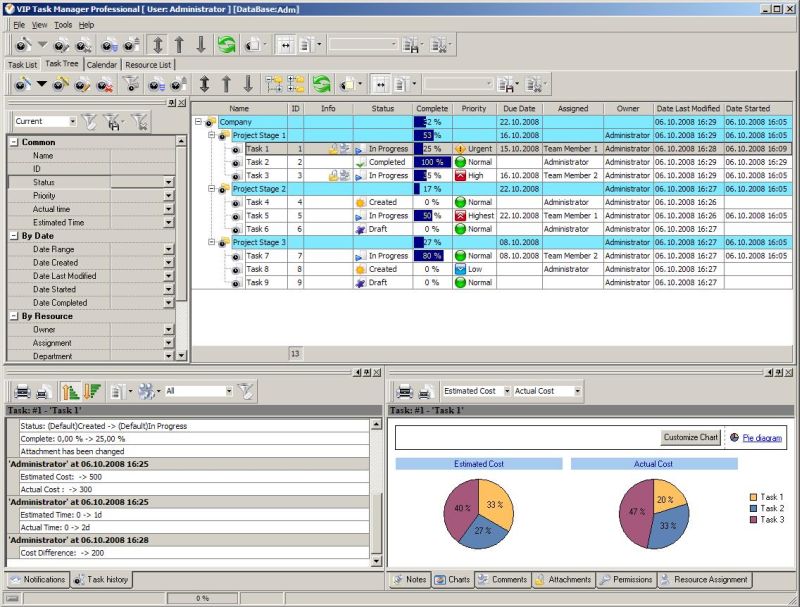The image size is (800, 607).
Task: Collapse the By Date filter section
Action: pyautogui.click(x=14, y=236)
